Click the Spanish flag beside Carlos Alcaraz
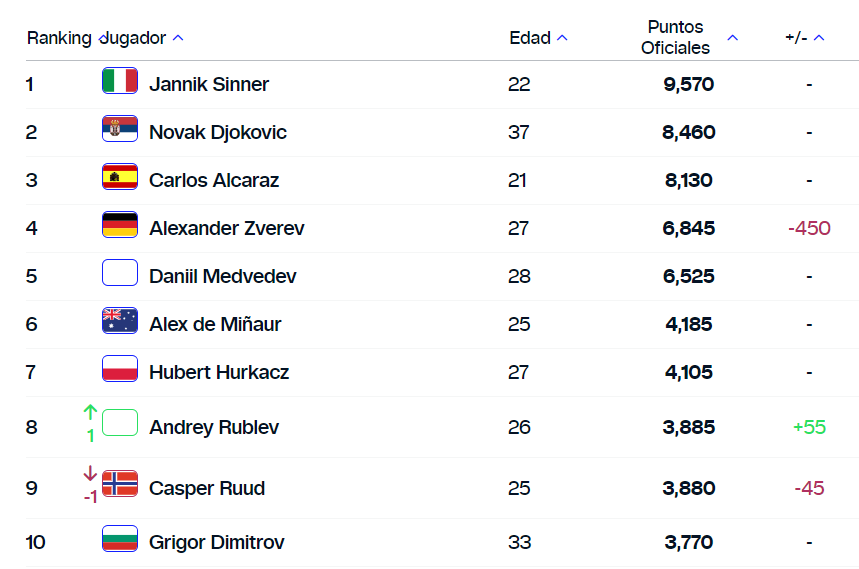859x569 pixels. [120, 177]
